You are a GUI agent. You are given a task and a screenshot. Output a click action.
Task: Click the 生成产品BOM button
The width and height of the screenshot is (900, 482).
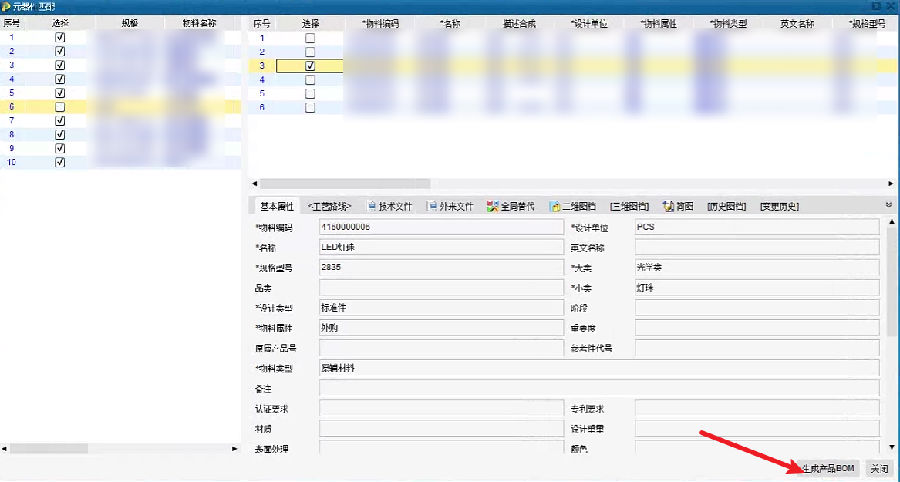[828, 468]
